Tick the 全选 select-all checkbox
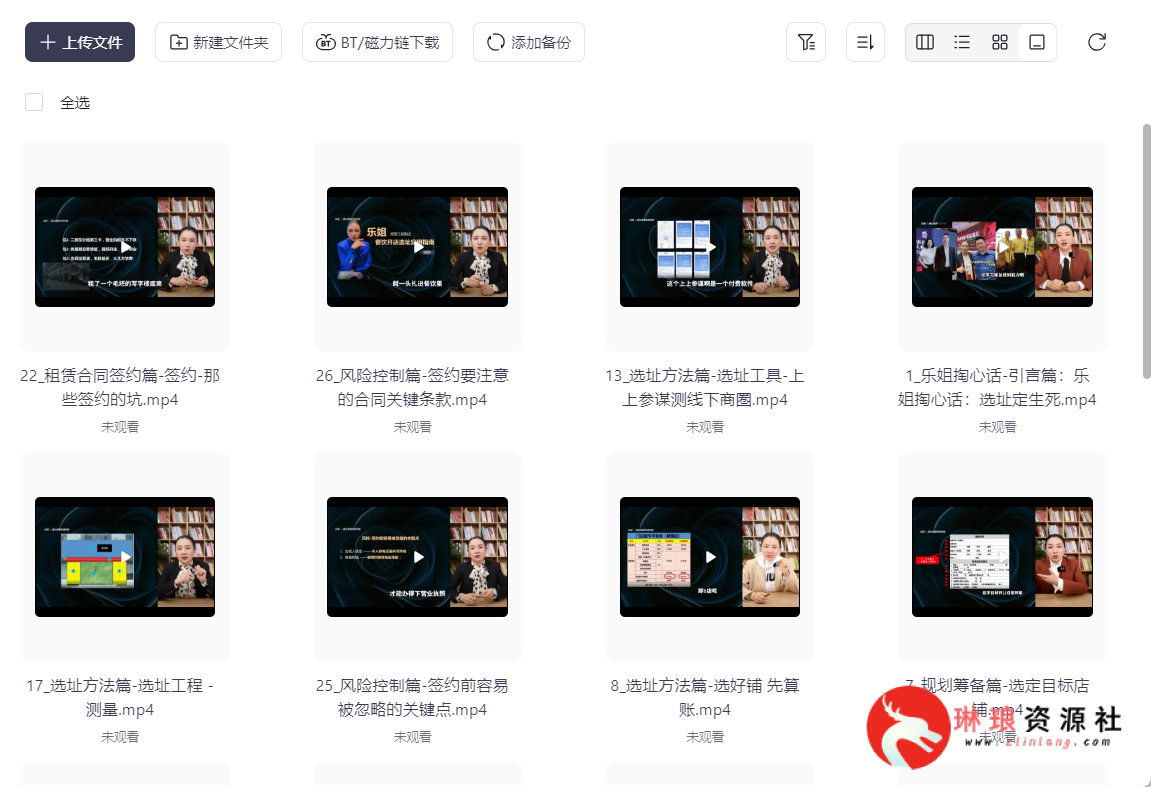Screen dimensions: 1151x787 pyautogui.click(x=34, y=102)
